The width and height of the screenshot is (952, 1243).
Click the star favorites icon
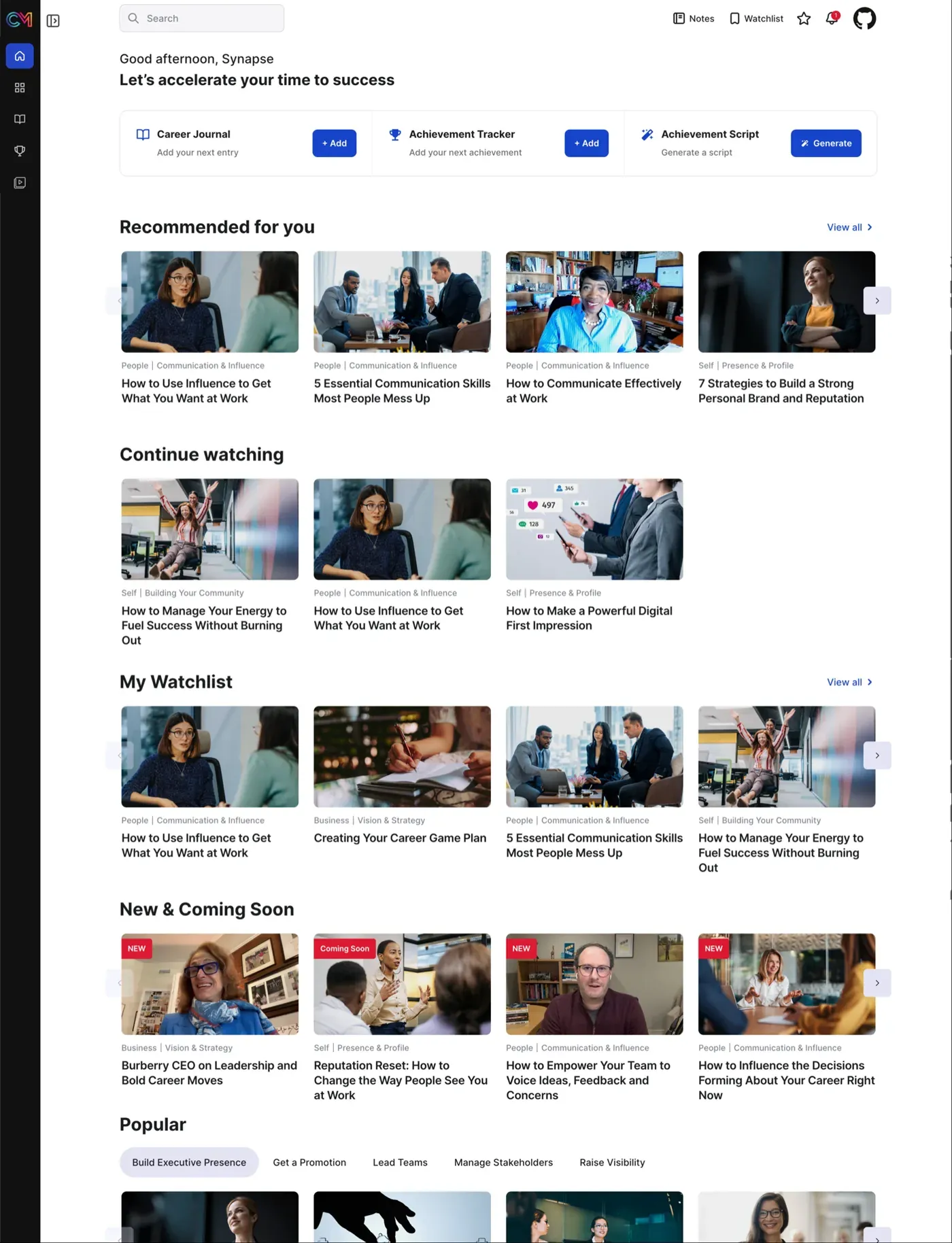804,18
